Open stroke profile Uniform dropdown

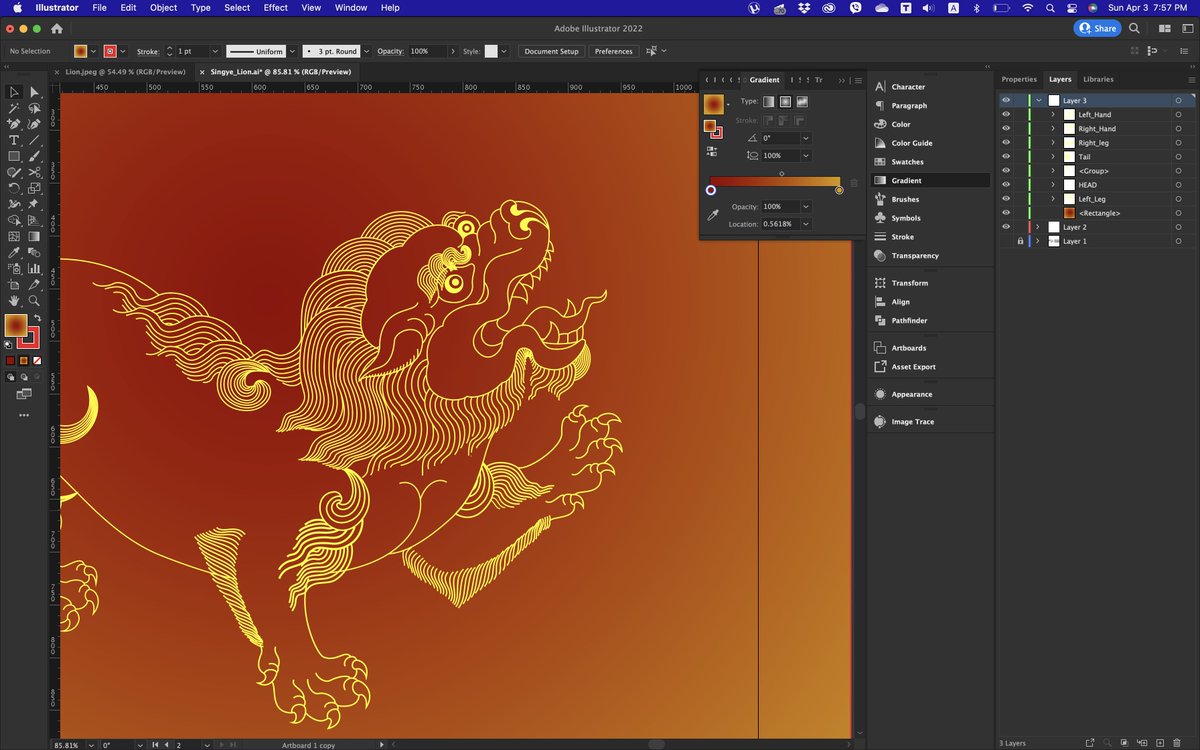(292, 51)
